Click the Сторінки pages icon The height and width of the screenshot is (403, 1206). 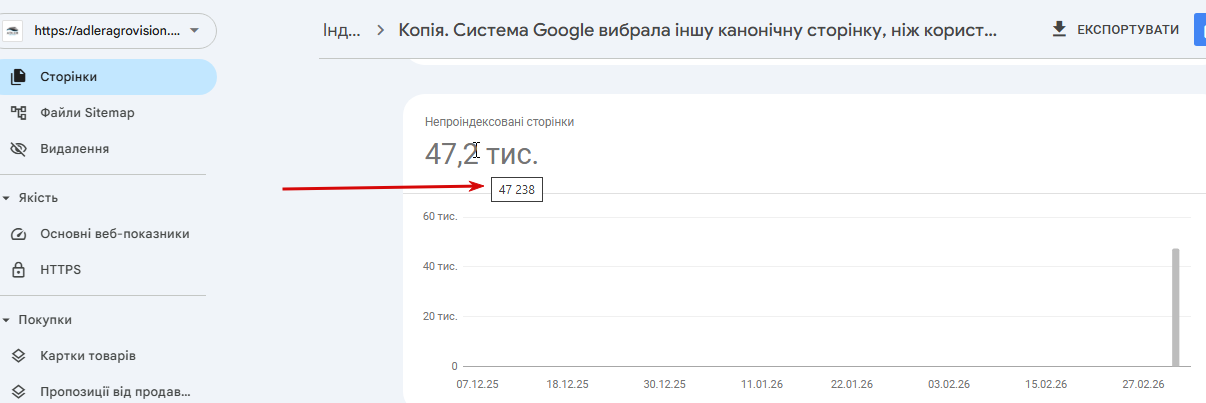point(18,77)
